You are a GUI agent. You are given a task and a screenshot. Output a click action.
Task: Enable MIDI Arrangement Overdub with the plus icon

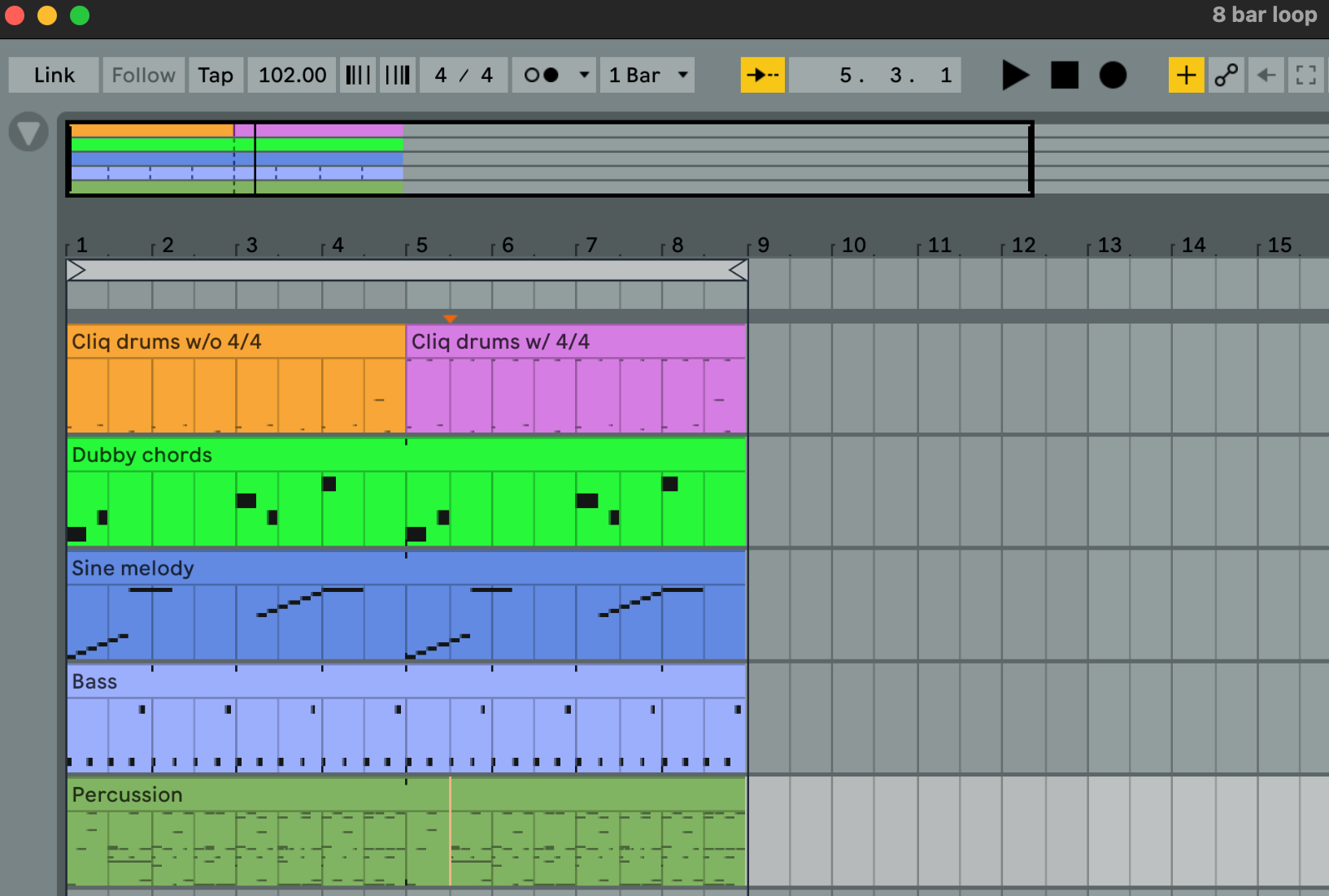tap(1187, 75)
